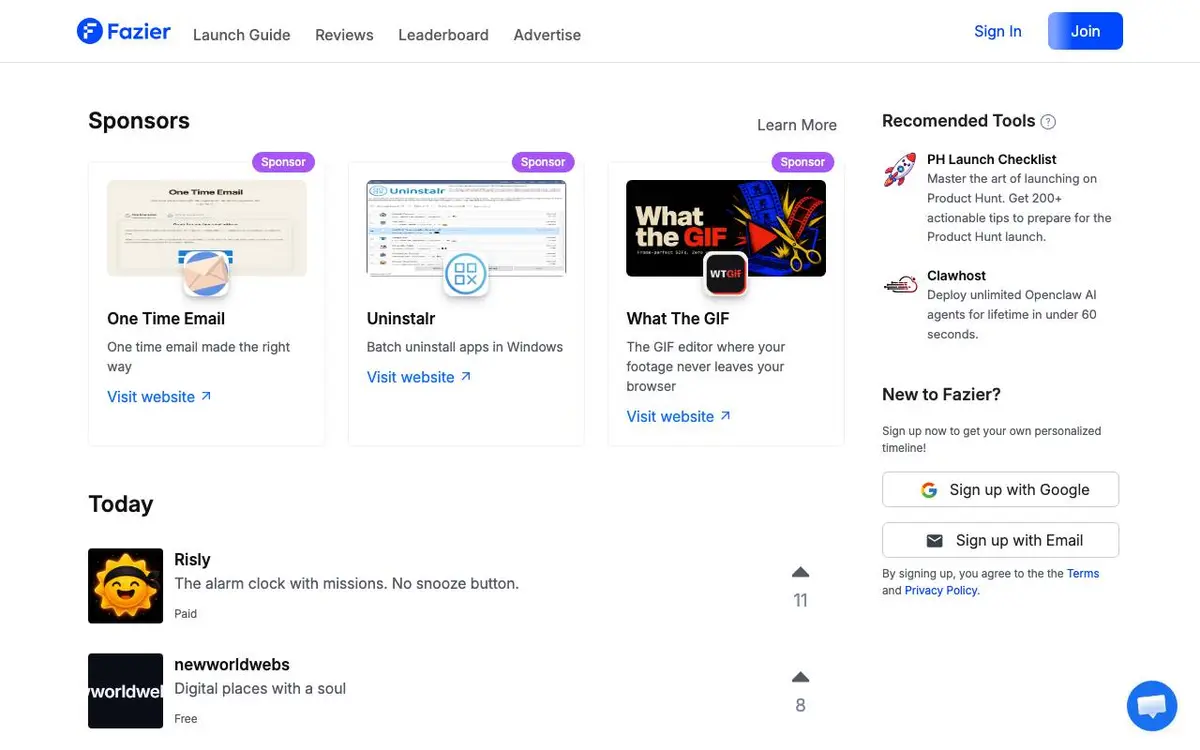Open the Launch Guide menu item
Viewport: 1200px width, 750px height.
click(241, 35)
